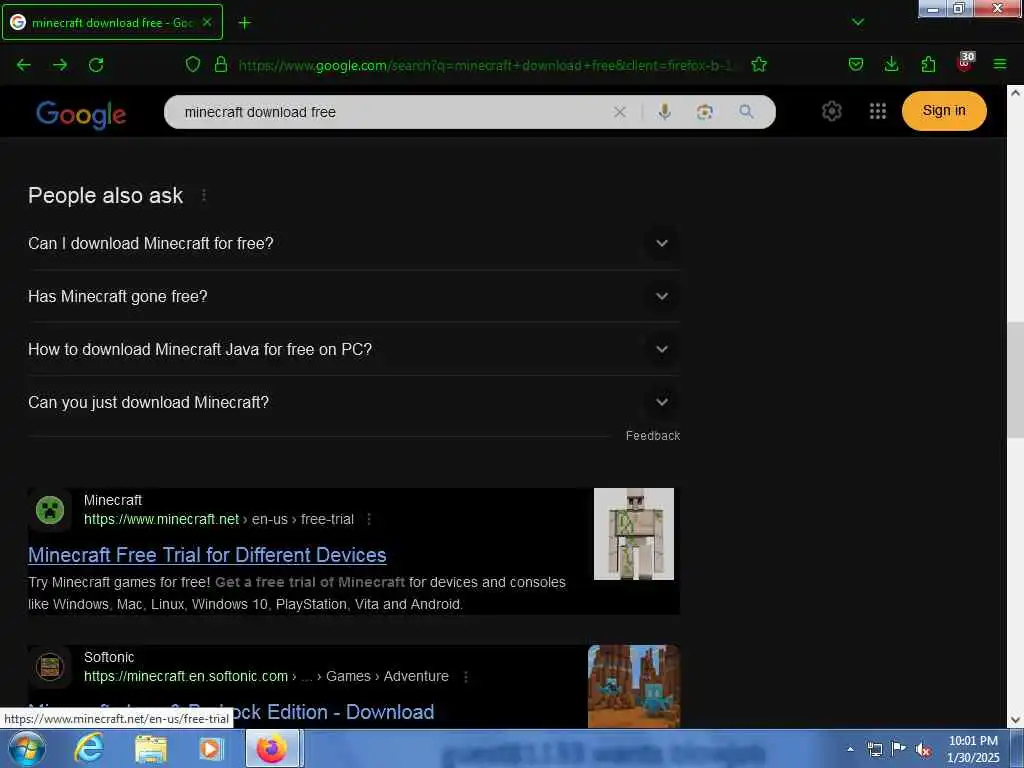The height and width of the screenshot is (768, 1024).
Task: View site security padlock info
Action: [221, 65]
